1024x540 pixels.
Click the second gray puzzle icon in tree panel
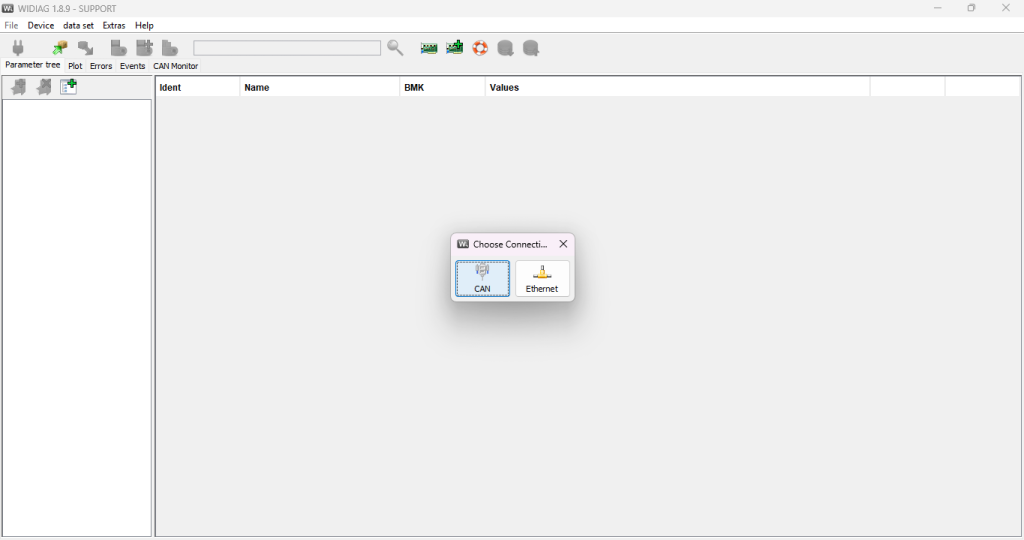(44, 87)
